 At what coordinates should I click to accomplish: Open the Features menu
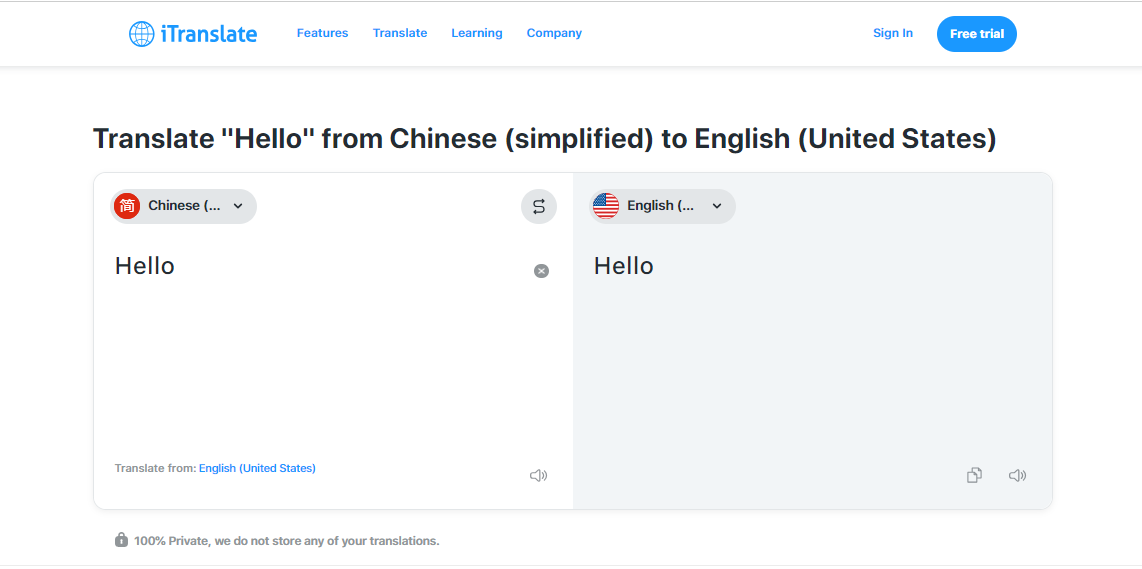323,34
